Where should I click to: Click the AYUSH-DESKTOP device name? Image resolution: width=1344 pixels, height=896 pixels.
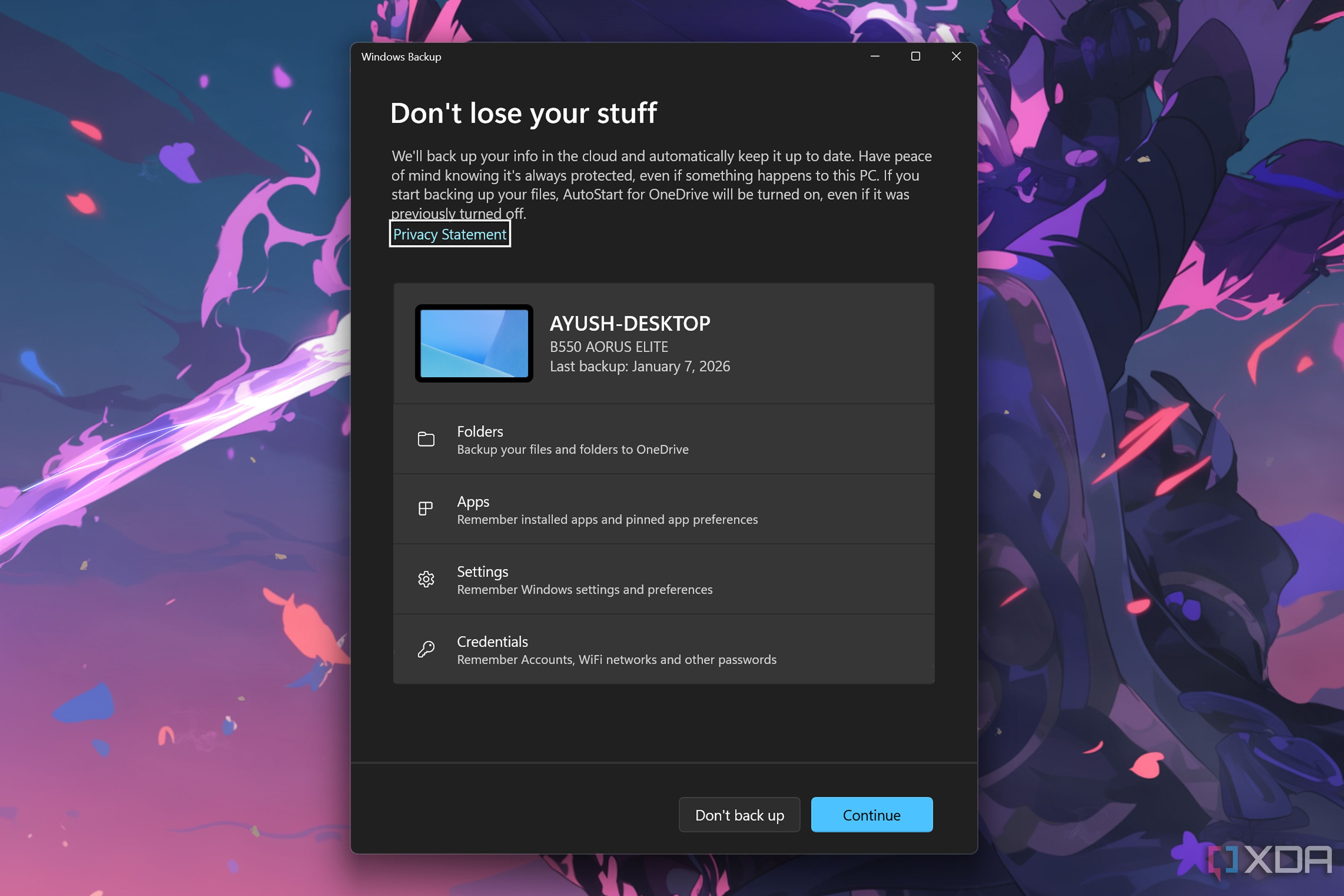point(630,324)
